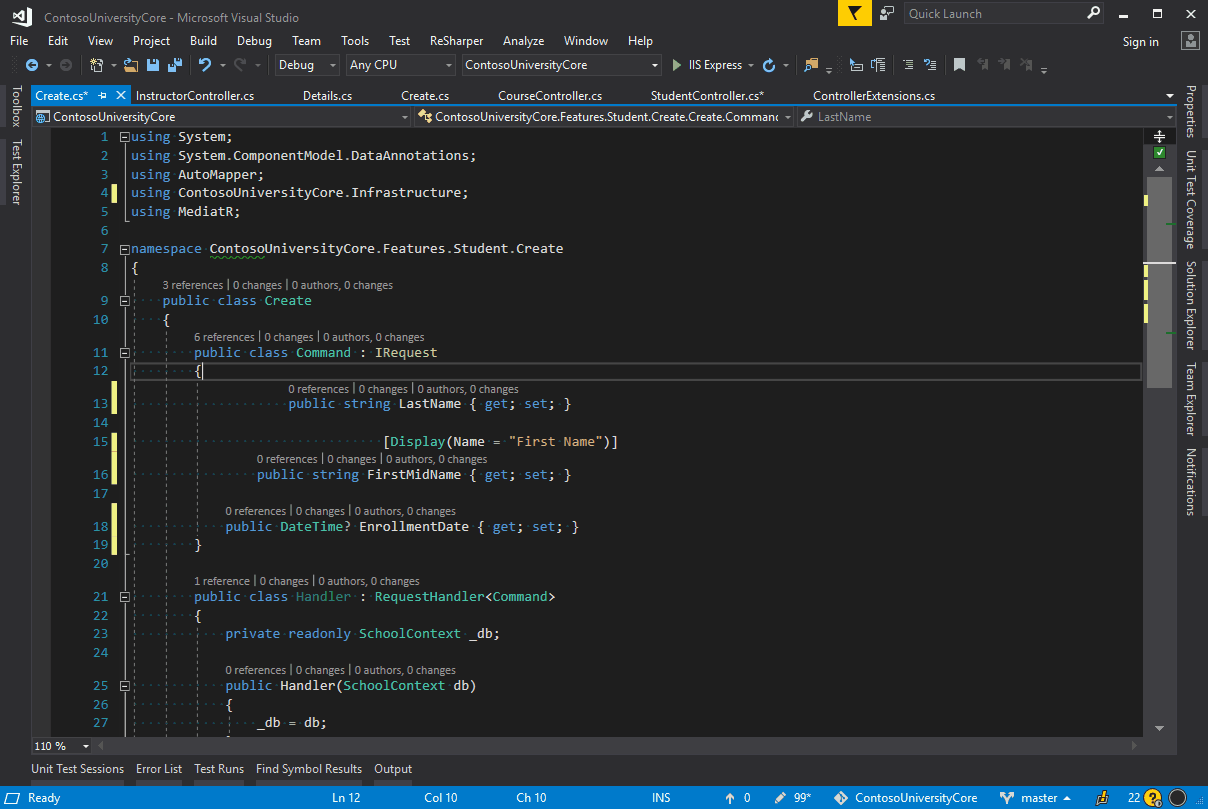
Task: Click the Find in Files toolbar icon
Action: coord(811,65)
